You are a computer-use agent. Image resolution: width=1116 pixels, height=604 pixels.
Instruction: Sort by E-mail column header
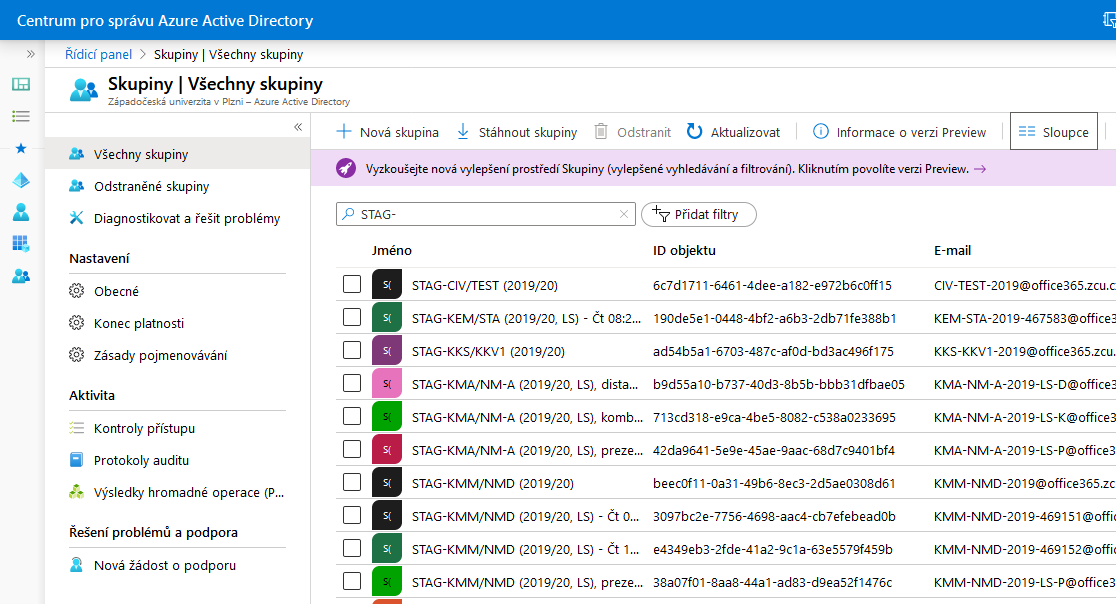click(x=952, y=250)
